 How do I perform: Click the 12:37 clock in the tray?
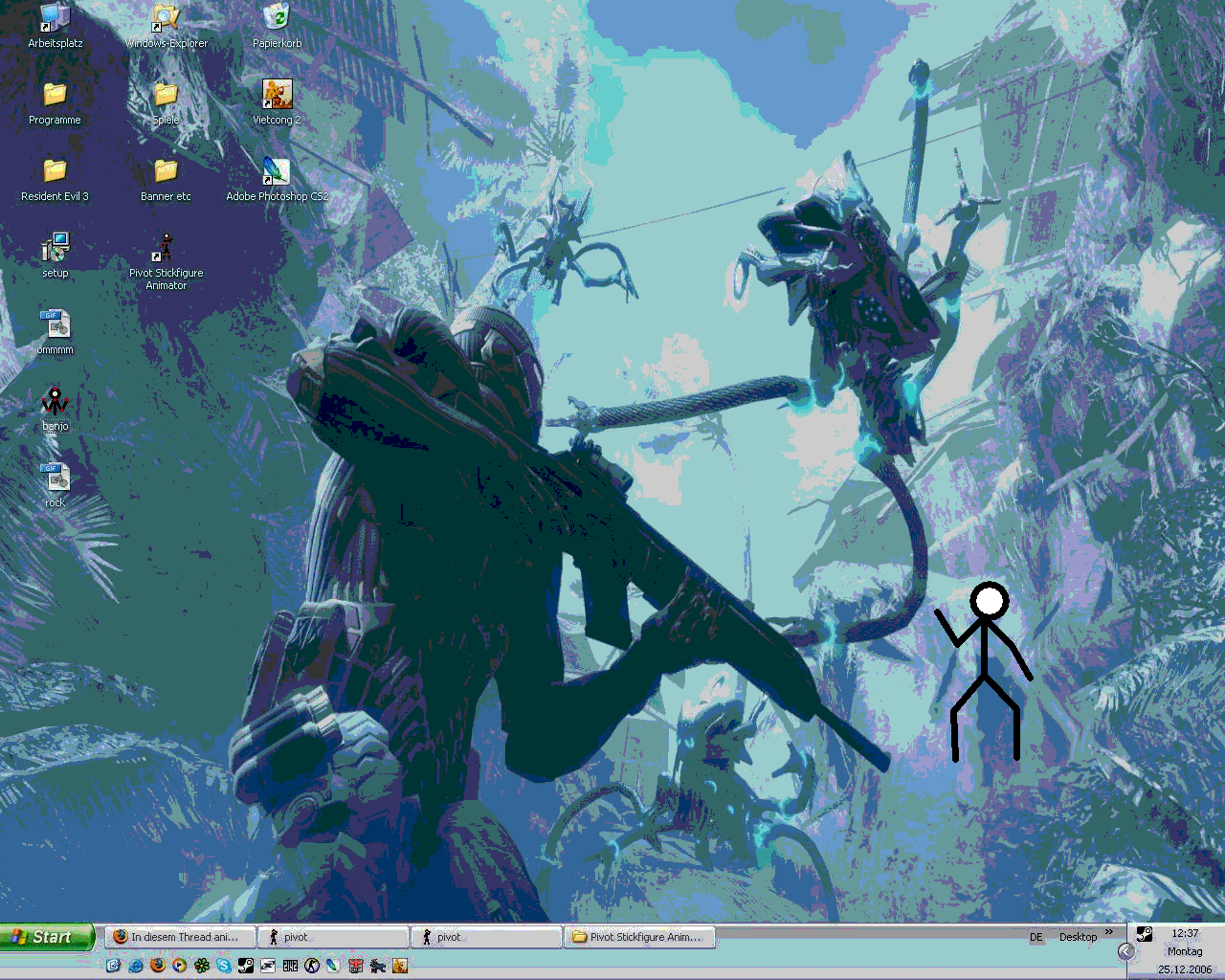coord(1185,933)
